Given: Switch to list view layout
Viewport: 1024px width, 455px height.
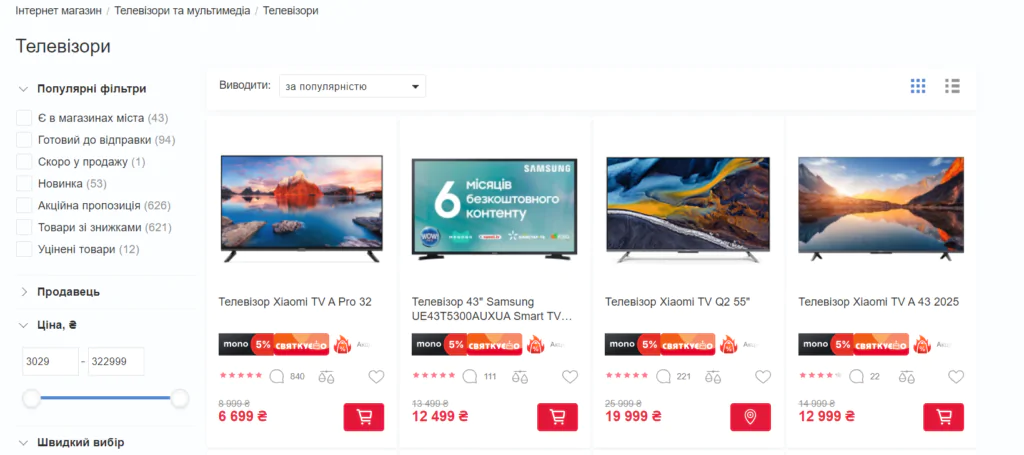Looking at the screenshot, I should [x=952, y=86].
